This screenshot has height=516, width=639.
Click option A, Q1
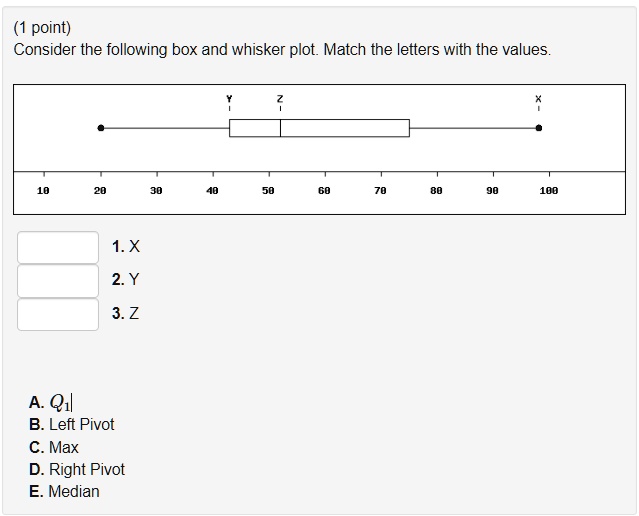point(51,402)
